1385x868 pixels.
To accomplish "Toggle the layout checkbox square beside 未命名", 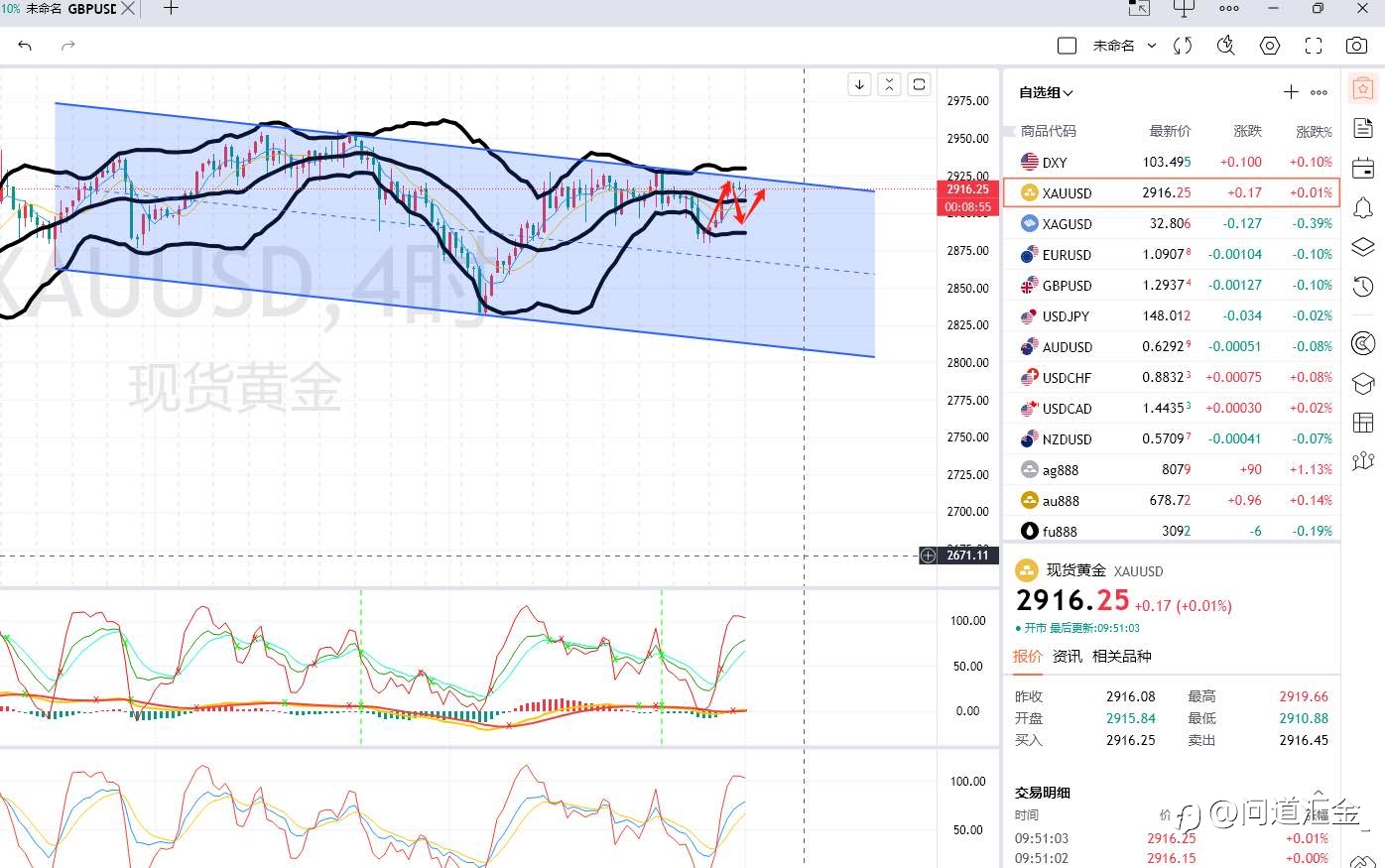I will pyautogui.click(x=1068, y=46).
